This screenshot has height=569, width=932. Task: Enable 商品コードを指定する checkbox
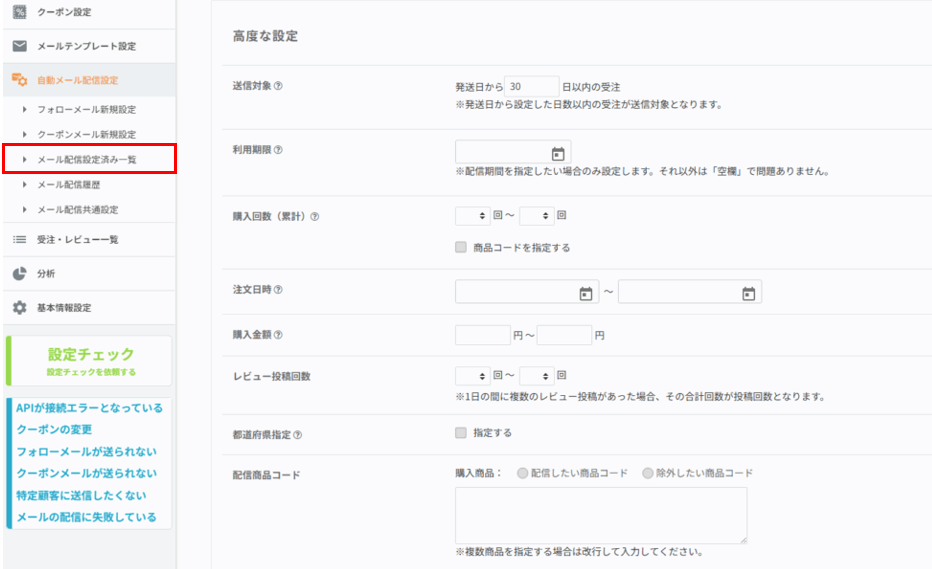pyautogui.click(x=461, y=247)
